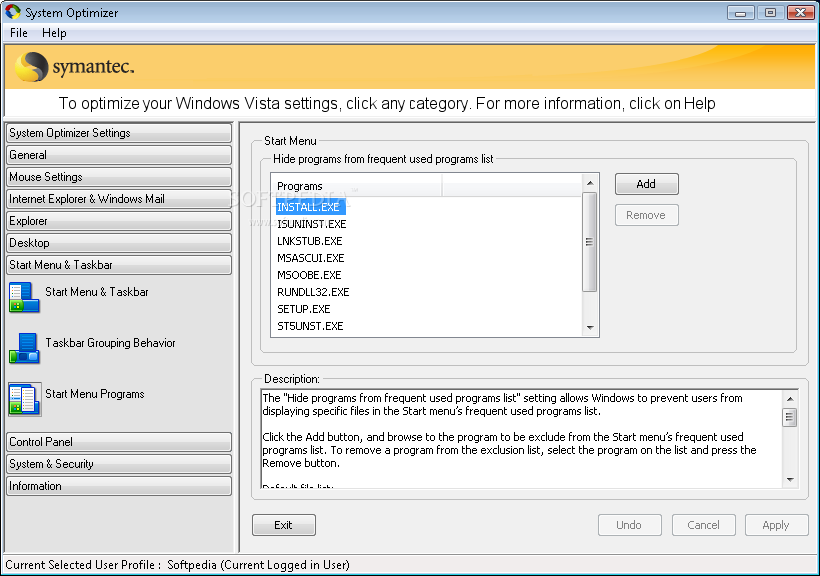Select RUNDLL32.EXE in the programs list
The height and width of the screenshot is (576, 820).
313,292
